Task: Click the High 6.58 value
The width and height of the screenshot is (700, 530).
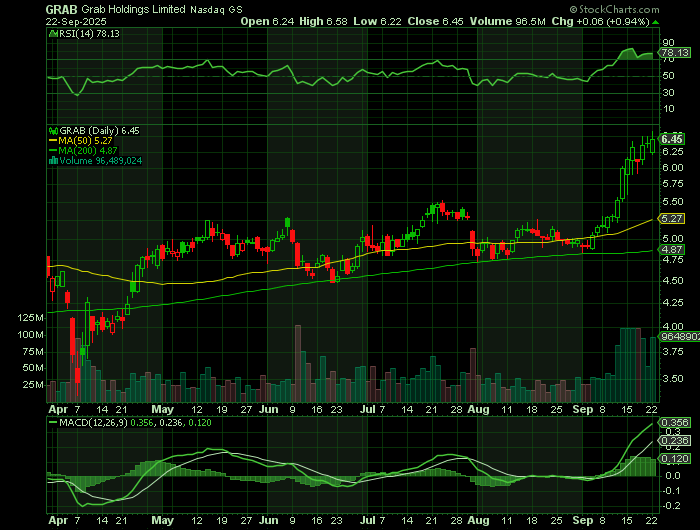Action: point(323,21)
